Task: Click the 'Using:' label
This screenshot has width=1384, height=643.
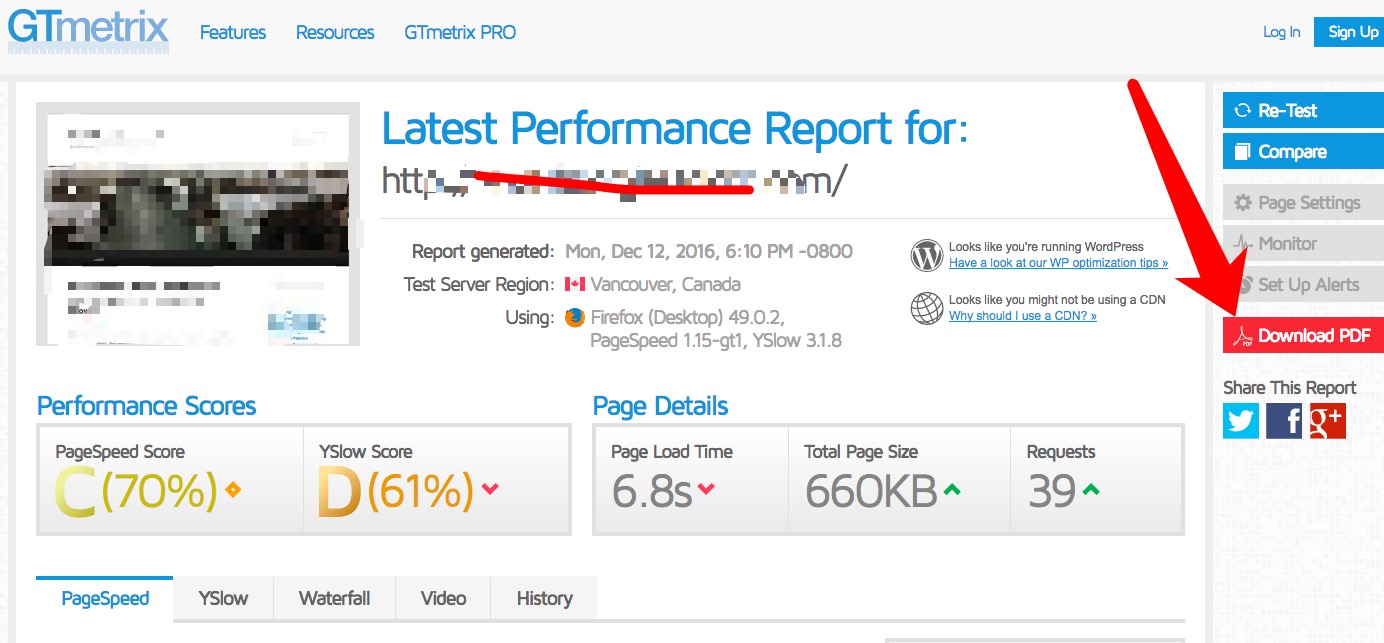Action: pyautogui.click(x=530, y=318)
